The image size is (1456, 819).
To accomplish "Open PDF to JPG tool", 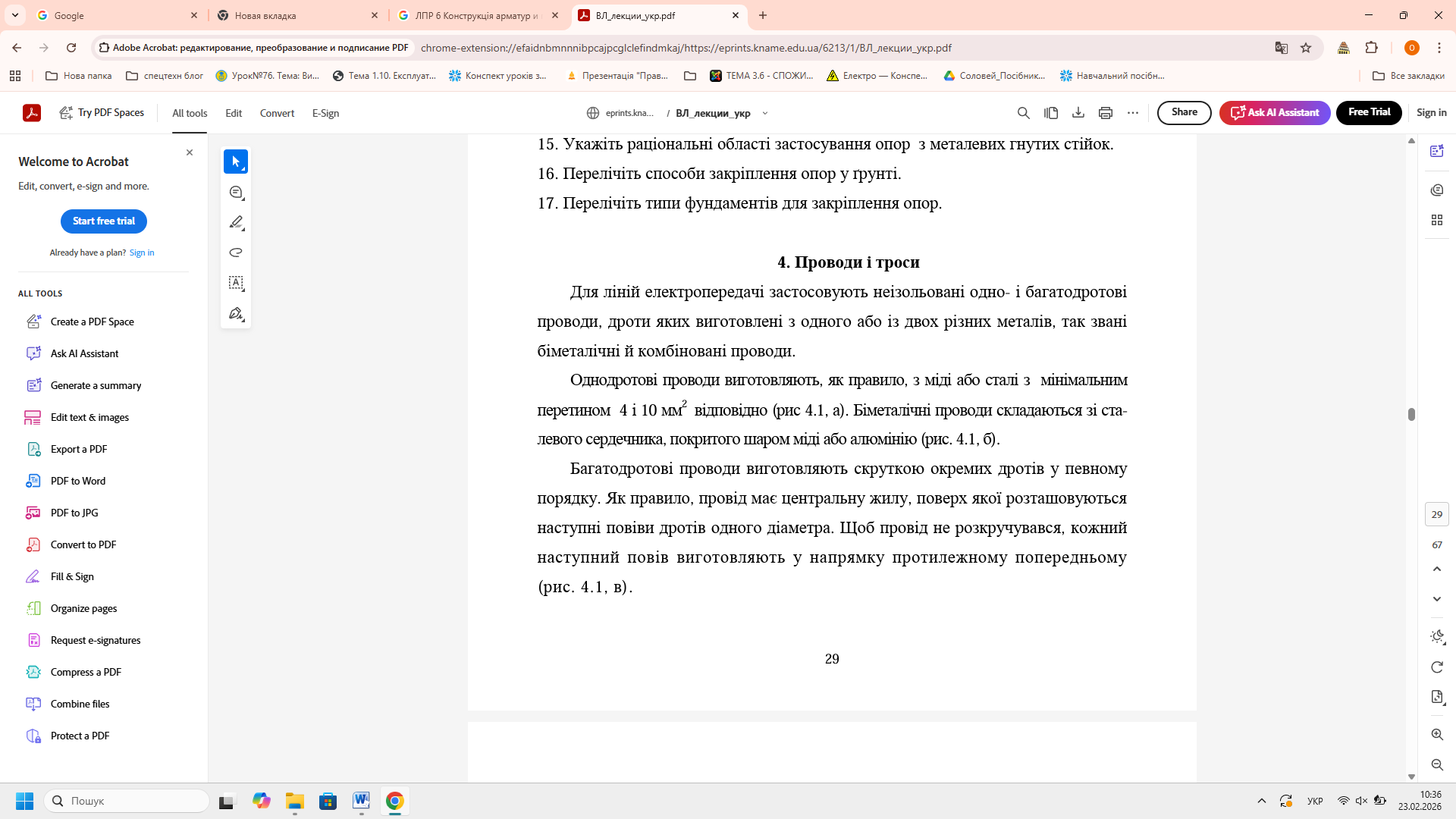I will coord(74,513).
